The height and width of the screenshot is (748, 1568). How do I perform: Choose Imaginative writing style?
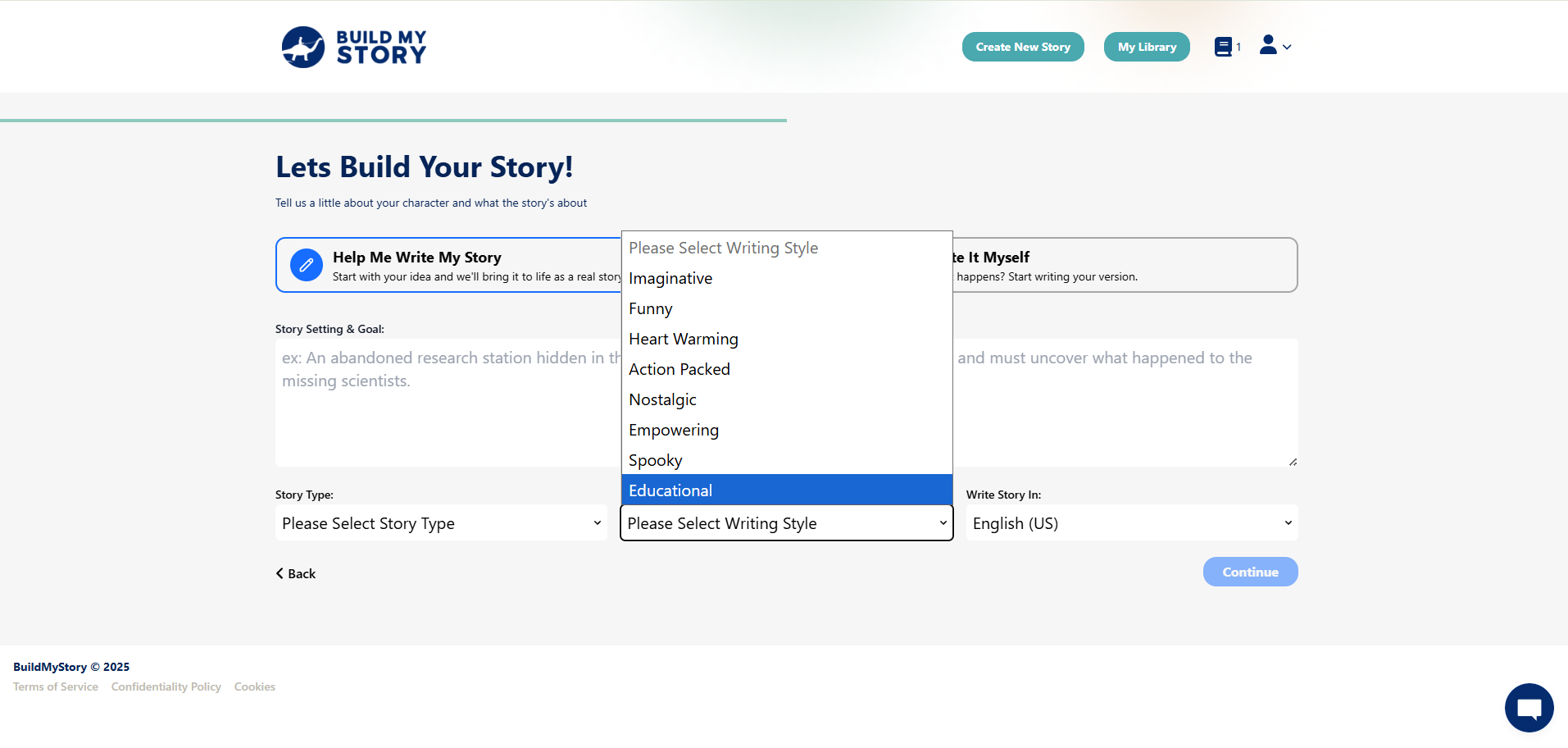click(x=670, y=279)
